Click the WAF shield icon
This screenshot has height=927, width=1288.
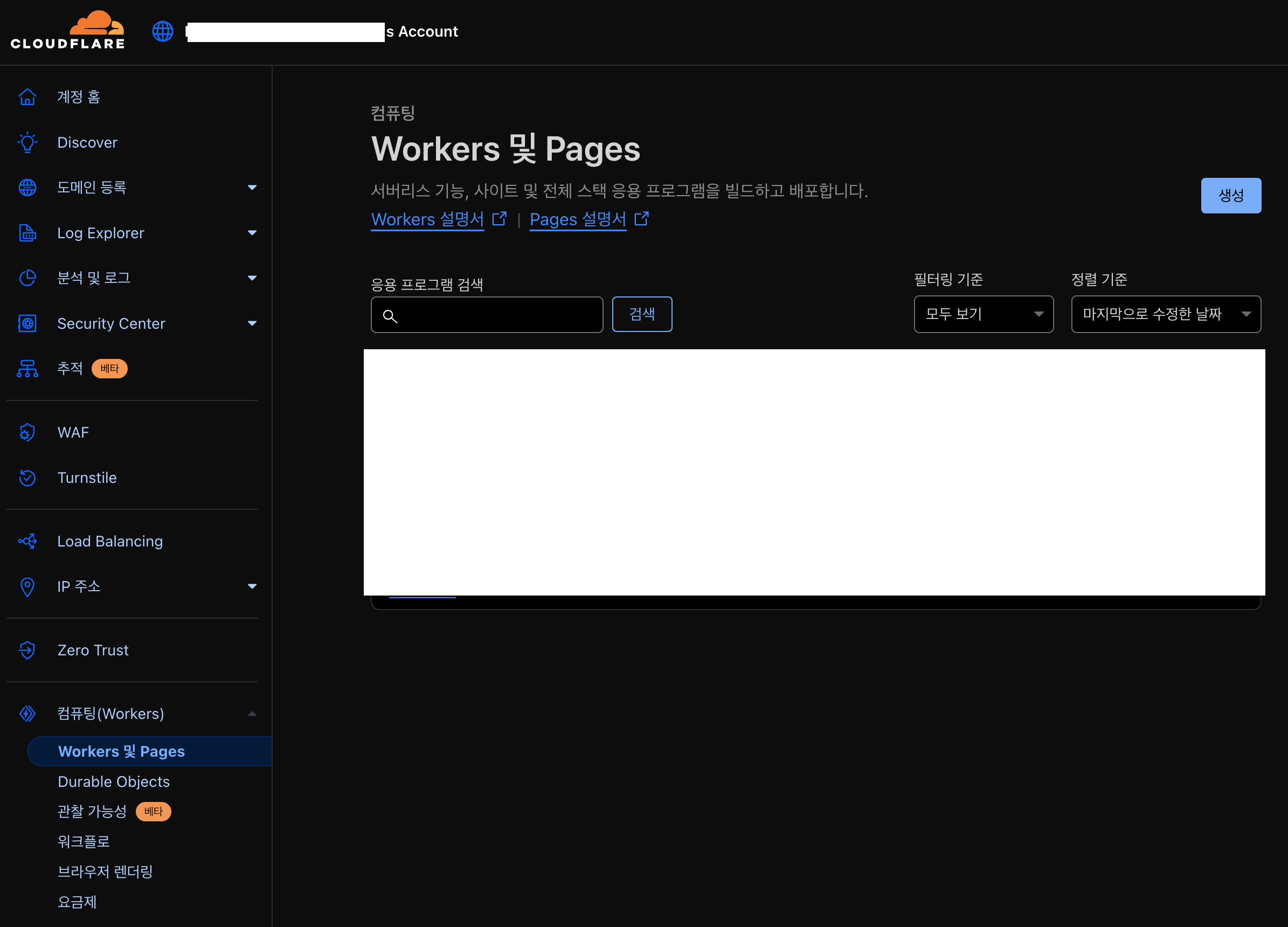[x=27, y=432]
